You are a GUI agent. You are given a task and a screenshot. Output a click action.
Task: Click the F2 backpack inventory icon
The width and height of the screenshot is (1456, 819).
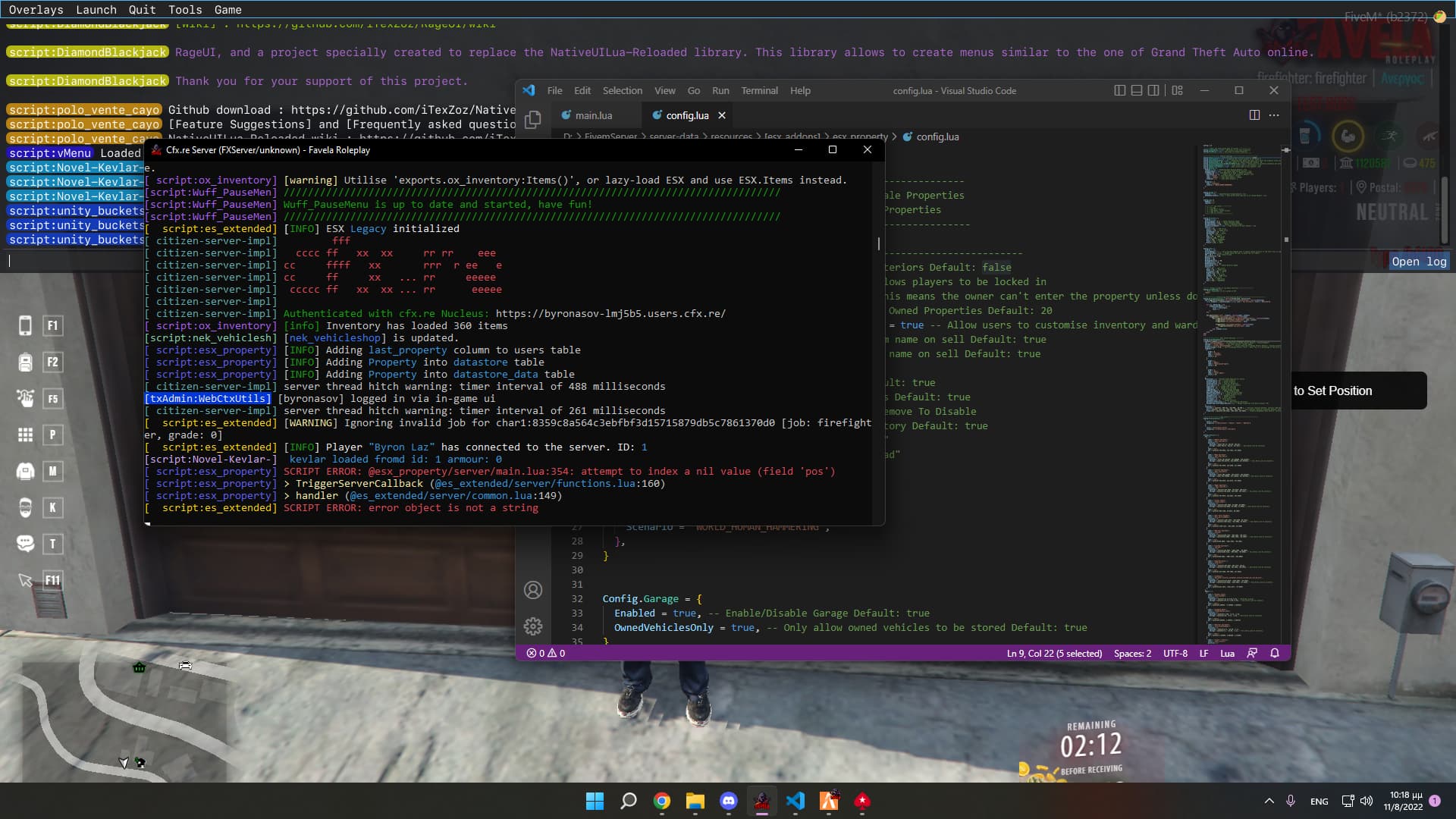click(x=25, y=362)
